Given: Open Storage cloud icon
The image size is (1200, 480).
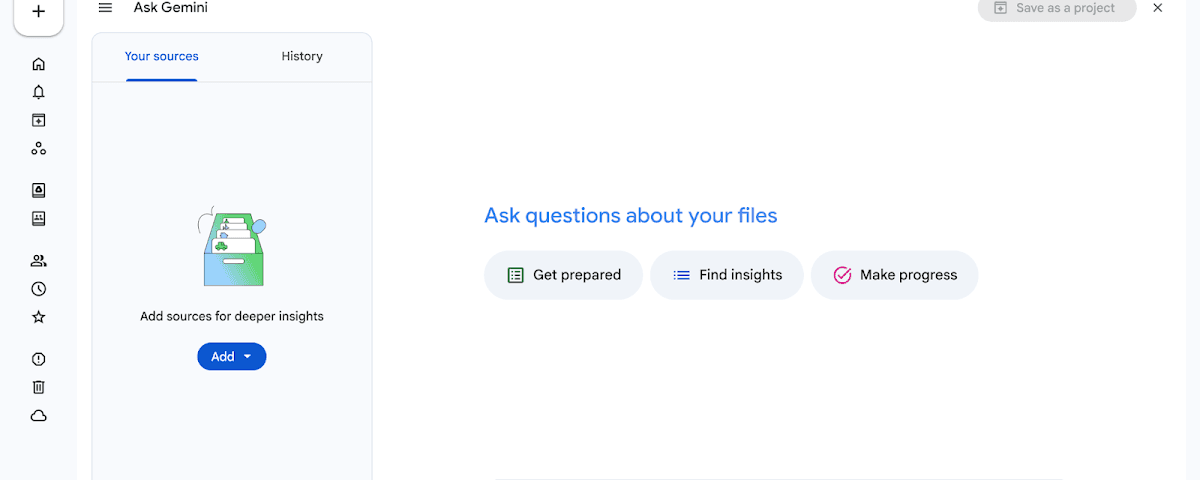Looking at the screenshot, I should click(39, 416).
